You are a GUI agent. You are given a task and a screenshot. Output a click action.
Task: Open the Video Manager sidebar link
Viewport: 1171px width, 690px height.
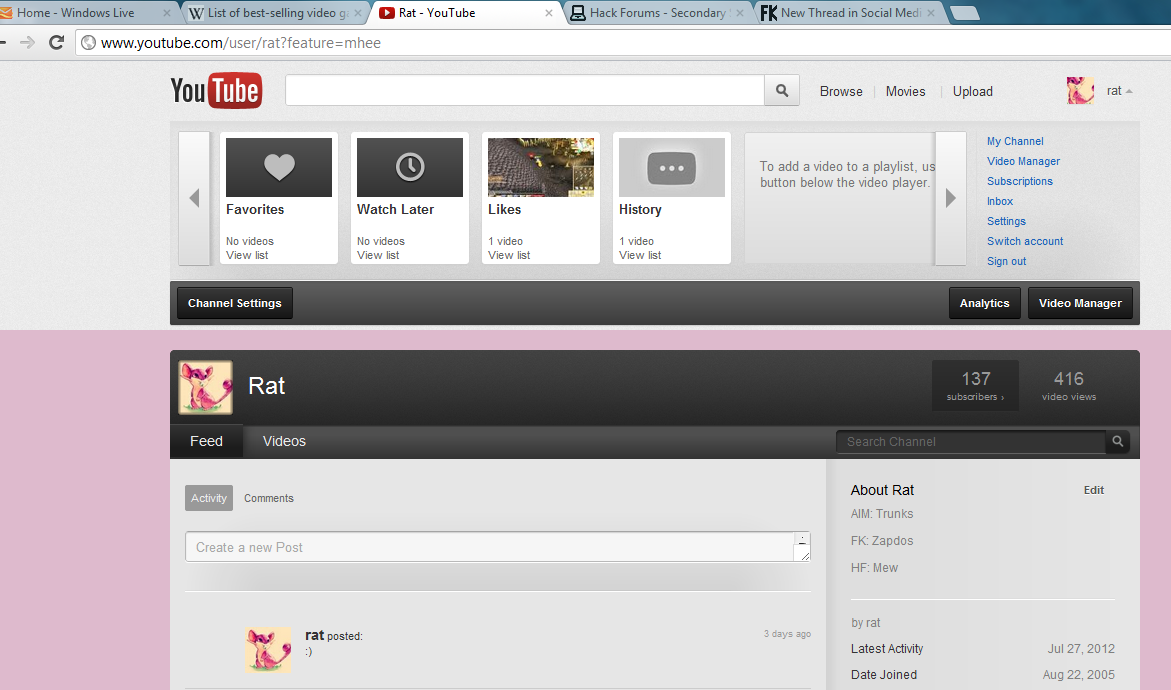(x=1023, y=161)
